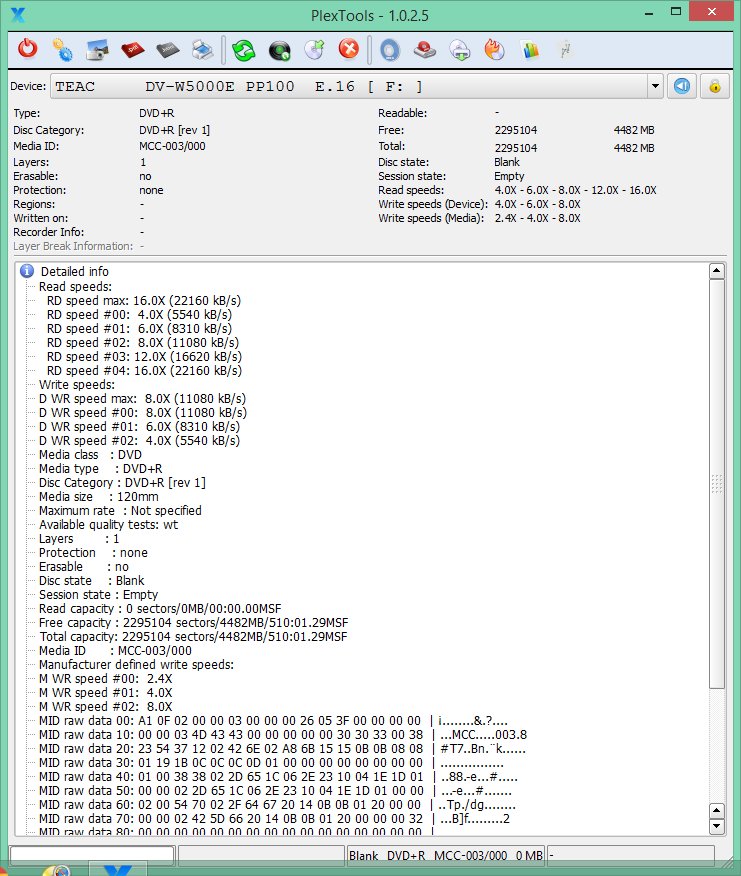The image size is (741, 876).
Task: Open the Device drive dropdown arrow
Action: coord(655,87)
